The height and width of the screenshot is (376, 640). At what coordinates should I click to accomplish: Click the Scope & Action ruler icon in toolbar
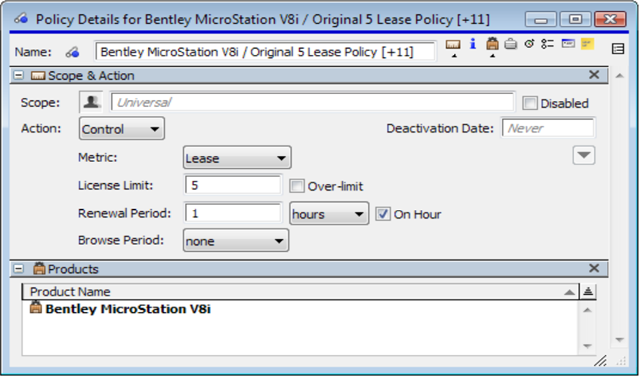[x=453, y=44]
